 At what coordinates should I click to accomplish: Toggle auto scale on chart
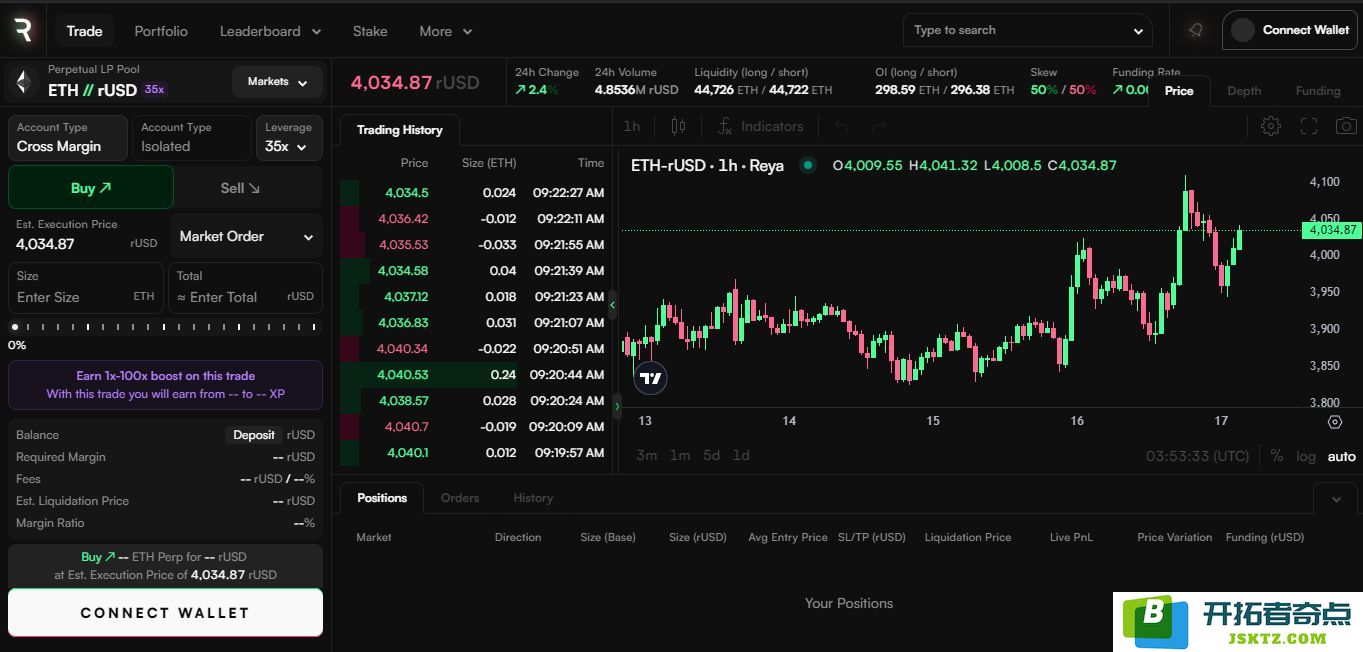click(x=1342, y=456)
